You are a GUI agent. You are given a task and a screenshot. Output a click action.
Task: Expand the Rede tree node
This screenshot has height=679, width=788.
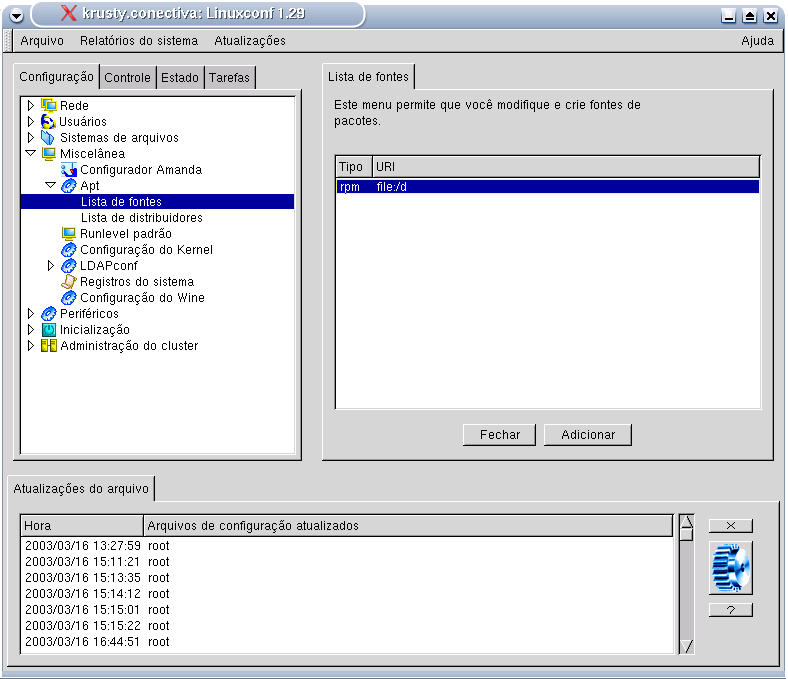pyautogui.click(x=31, y=105)
